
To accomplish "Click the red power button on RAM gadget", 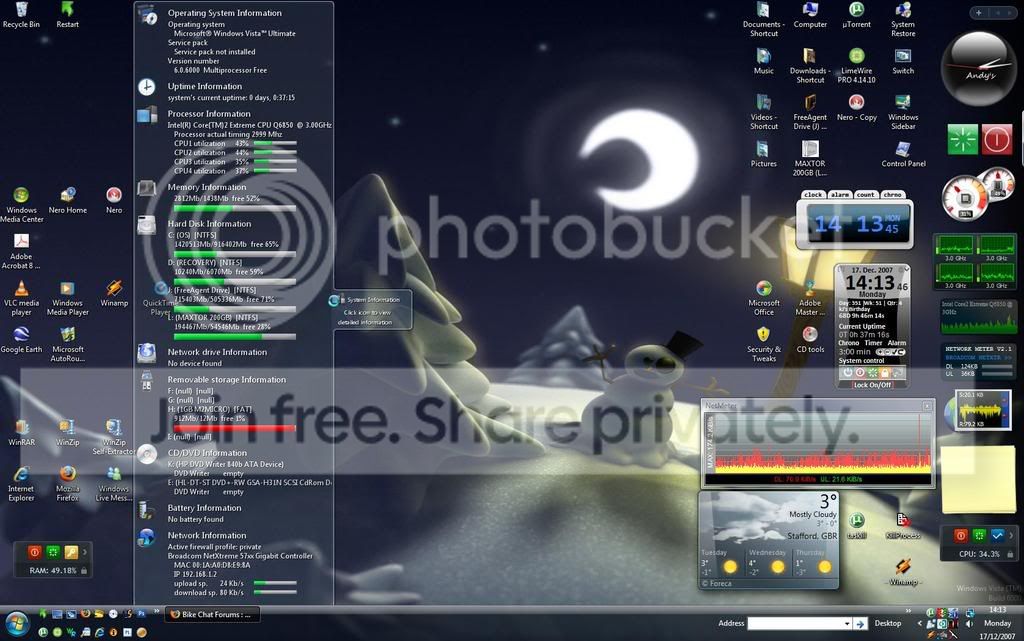I will click(x=35, y=552).
